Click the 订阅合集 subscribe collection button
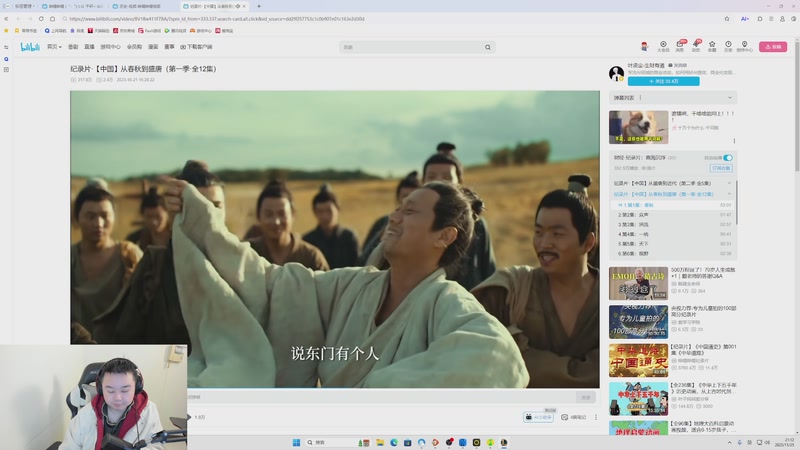 coord(721,168)
